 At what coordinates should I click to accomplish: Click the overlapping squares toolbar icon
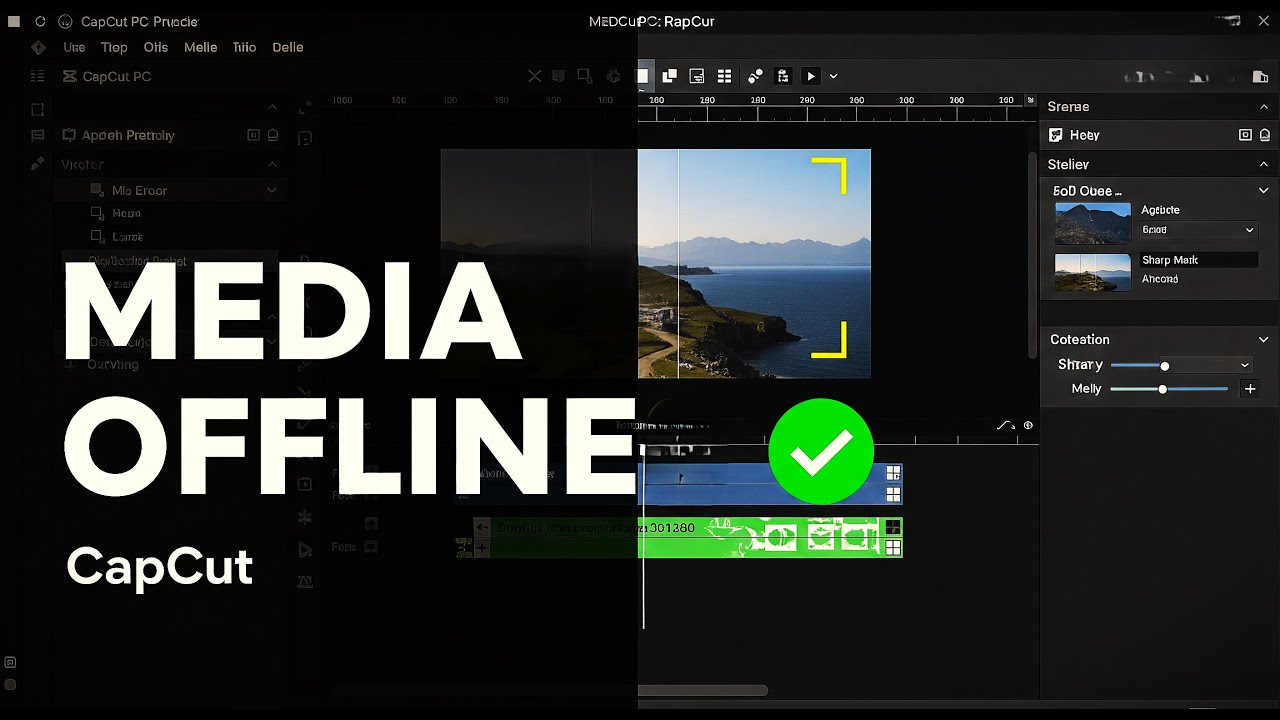pyautogui.click(x=669, y=76)
